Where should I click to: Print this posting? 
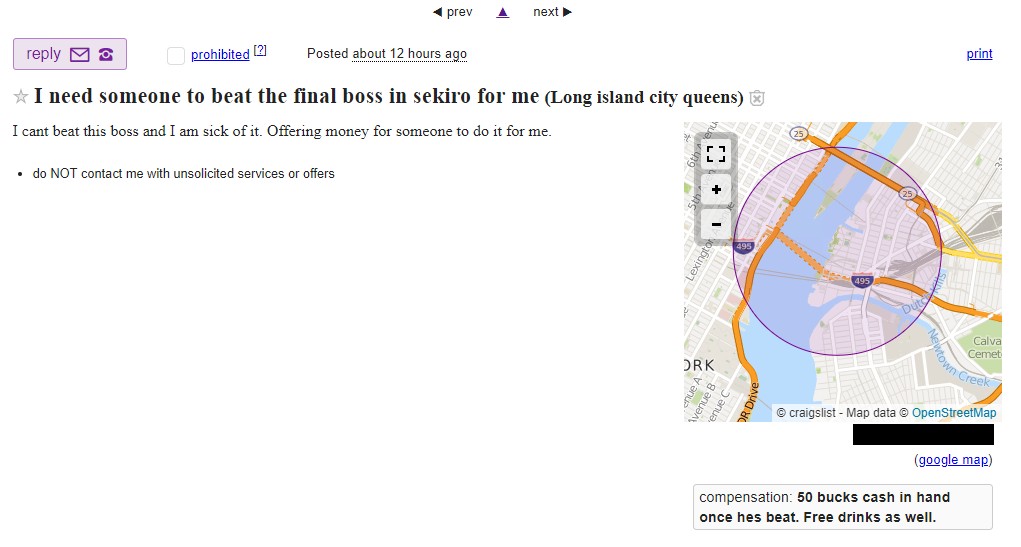[979, 53]
